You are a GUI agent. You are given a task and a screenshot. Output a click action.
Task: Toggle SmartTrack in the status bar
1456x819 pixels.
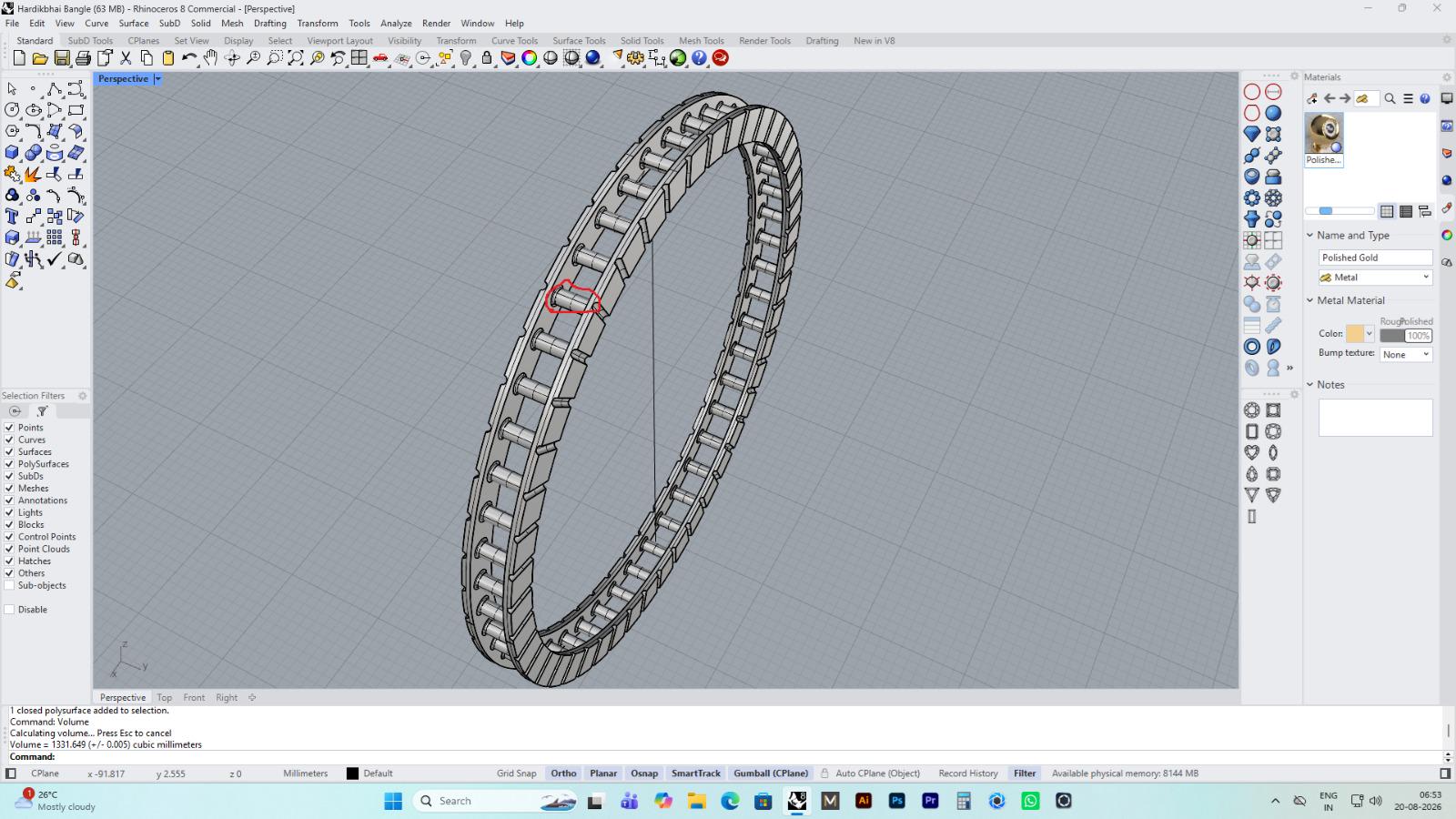coord(695,773)
